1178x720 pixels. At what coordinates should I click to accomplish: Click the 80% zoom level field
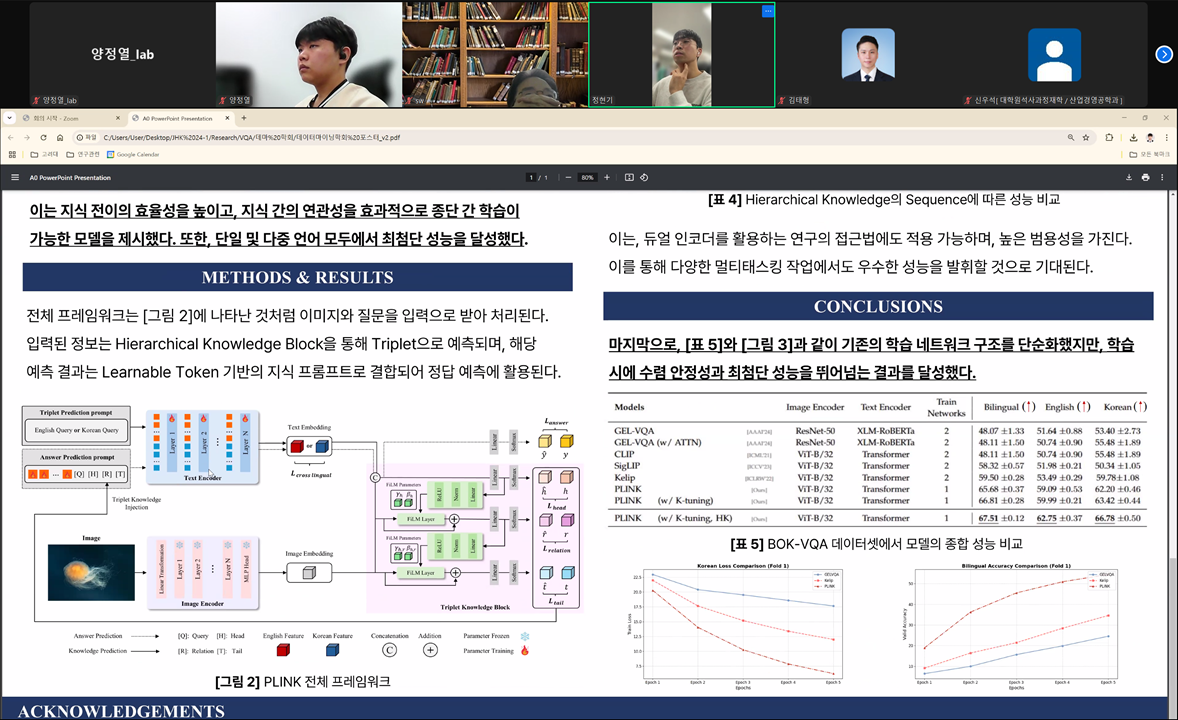[x=587, y=177]
